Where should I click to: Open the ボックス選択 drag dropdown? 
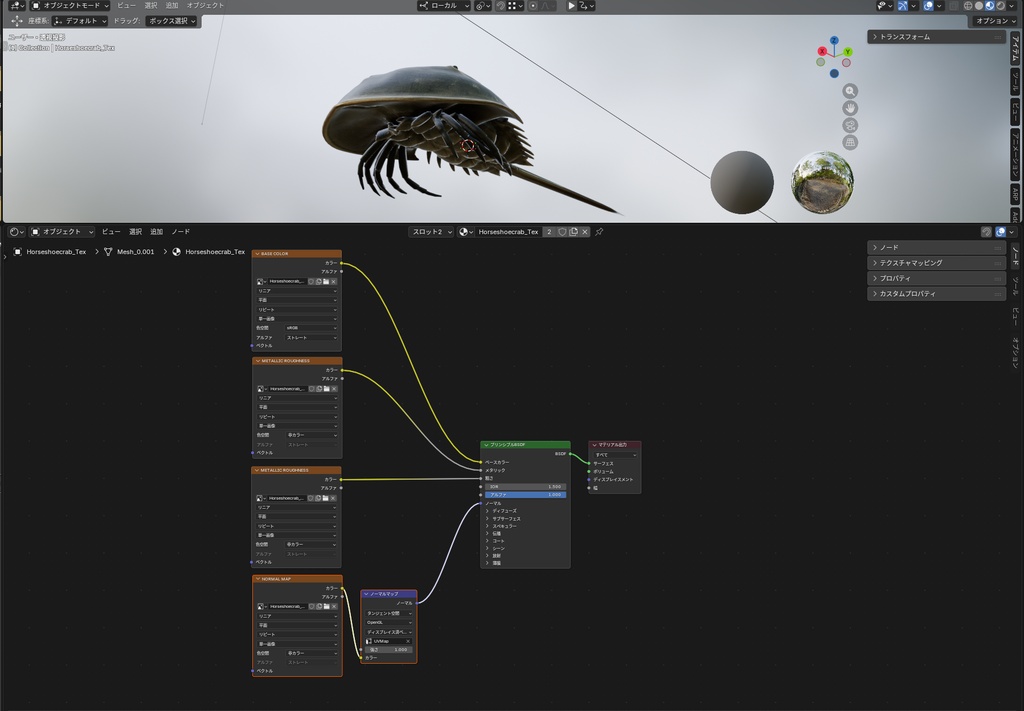(x=172, y=21)
